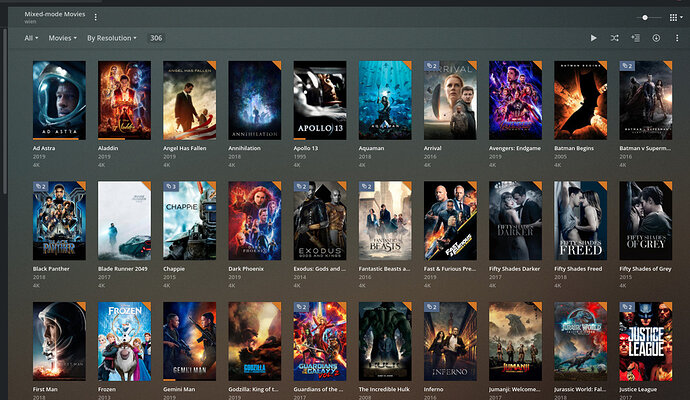Viewport: 690px width, 400px height.
Task: Click the version badge on Justice League poster
Action: (627, 307)
